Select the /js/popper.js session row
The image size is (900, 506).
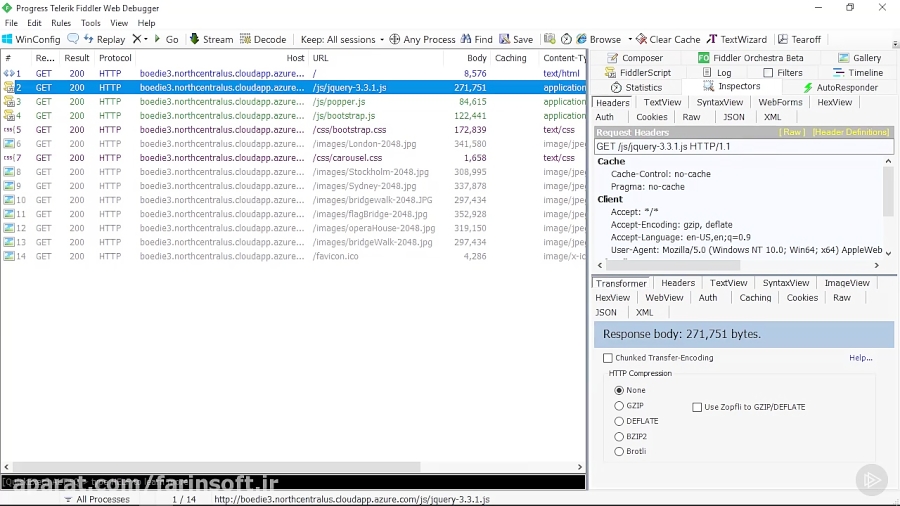tap(293, 102)
